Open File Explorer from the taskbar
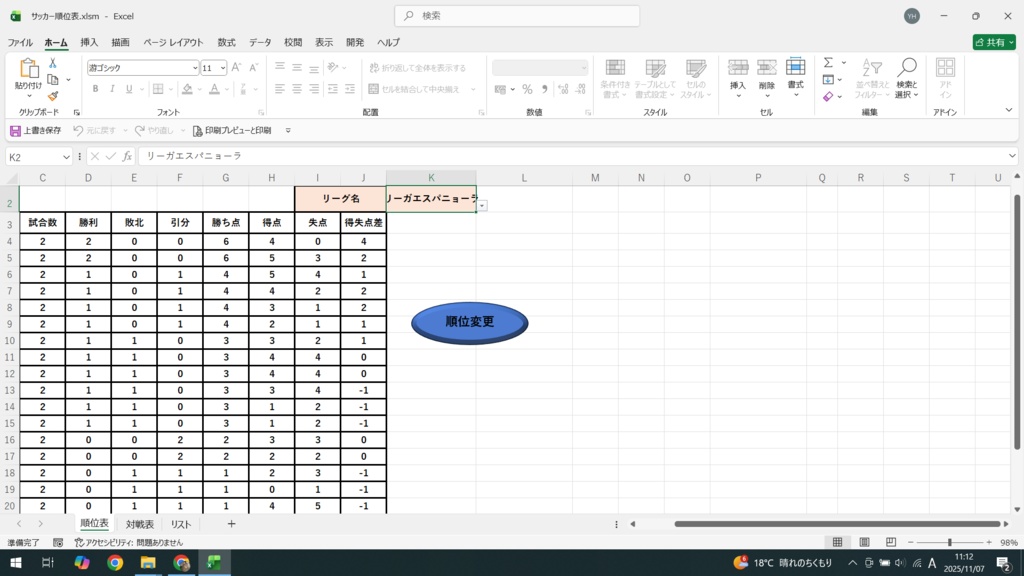This screenshot has width=1024, height=576. pyautogui.click(x=148, y=563)
